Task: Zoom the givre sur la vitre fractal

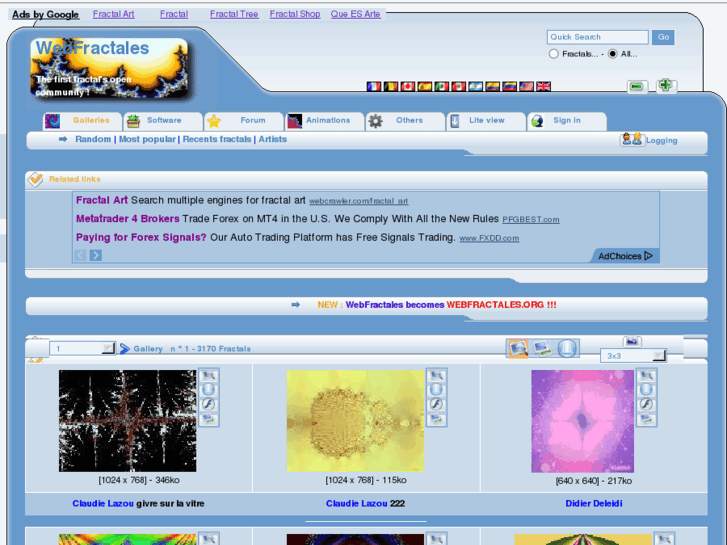Action: [209, 376]
